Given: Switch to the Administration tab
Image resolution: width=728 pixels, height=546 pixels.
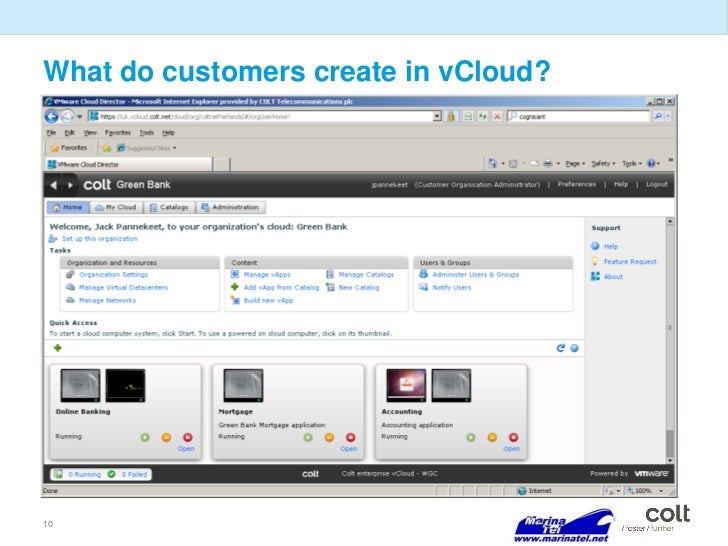Looking at the screenshot, I should (x=231, y=208).
